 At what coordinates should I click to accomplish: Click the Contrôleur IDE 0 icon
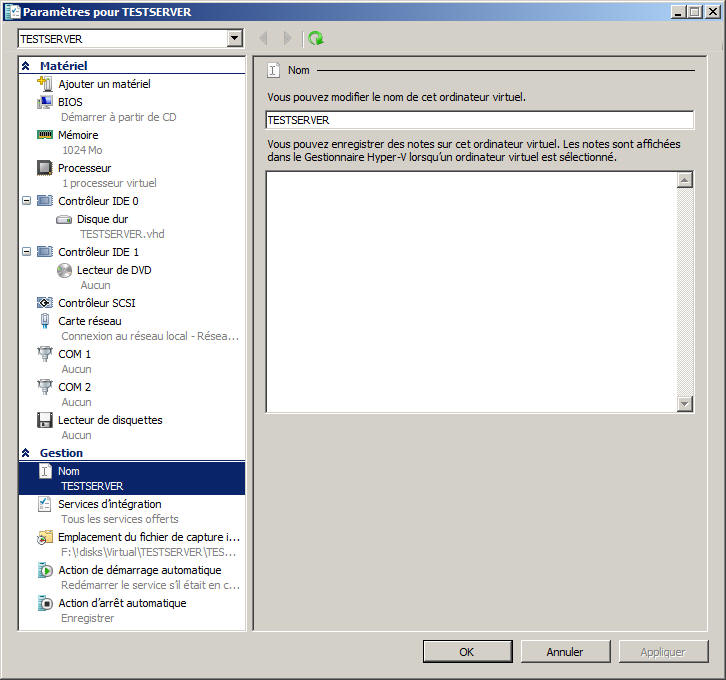click(x=44, y=200)
